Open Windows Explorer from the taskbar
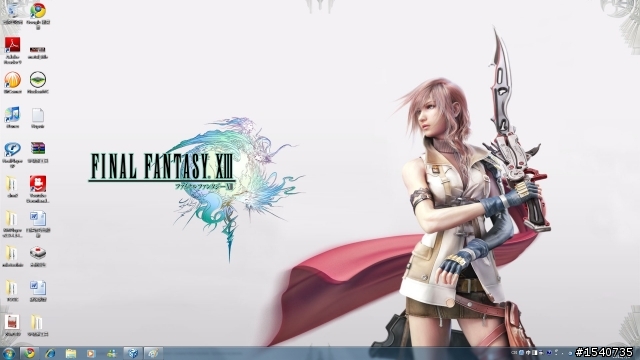The width and height of the screenshot is (640, 360). 71,353
